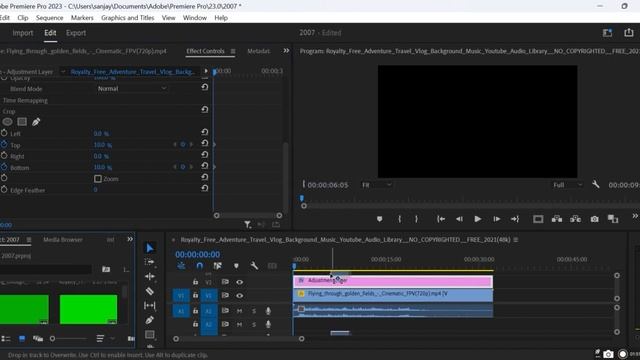Select the Razor tool
640x360 pixels.
click(x=150, y=291)
